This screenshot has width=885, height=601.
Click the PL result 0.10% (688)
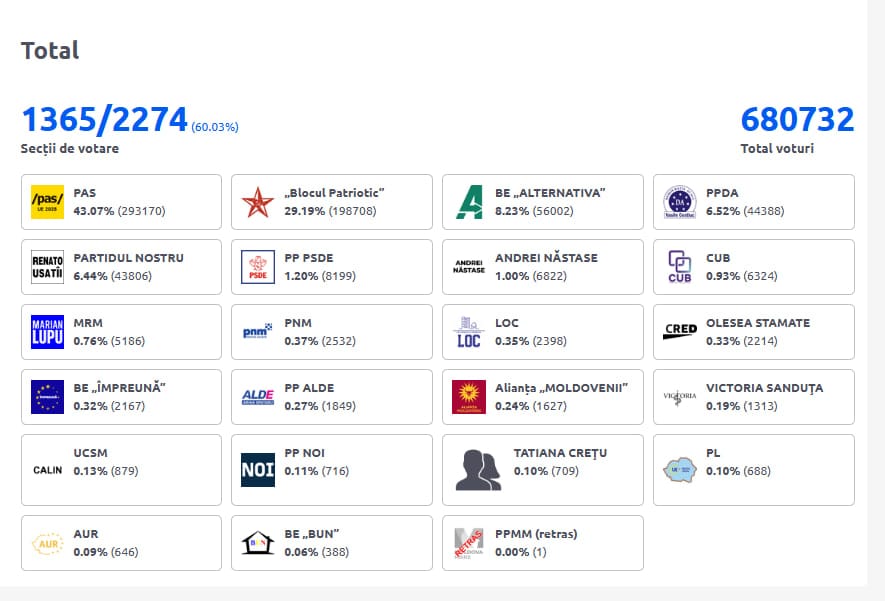click(x=738, y=471)
